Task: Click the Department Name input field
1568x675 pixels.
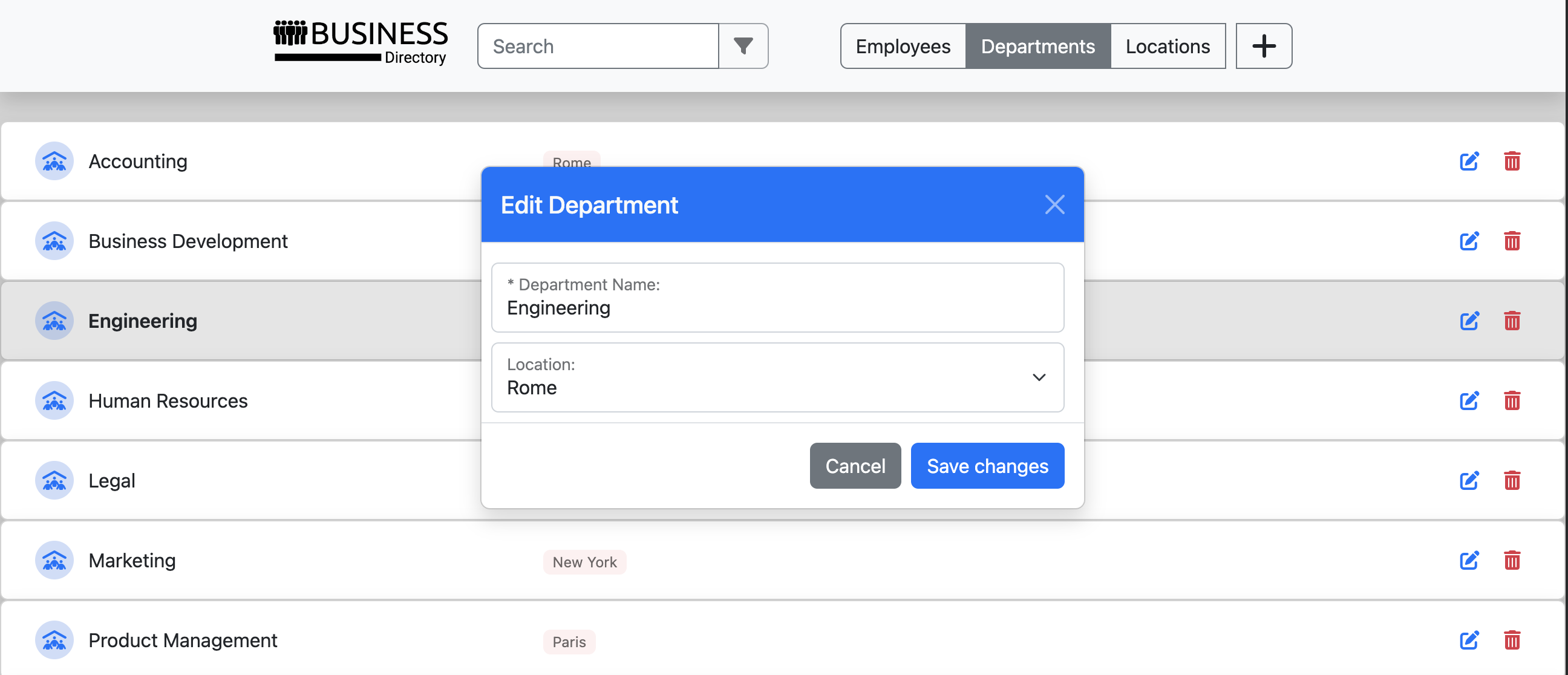Action: [777, 307]
